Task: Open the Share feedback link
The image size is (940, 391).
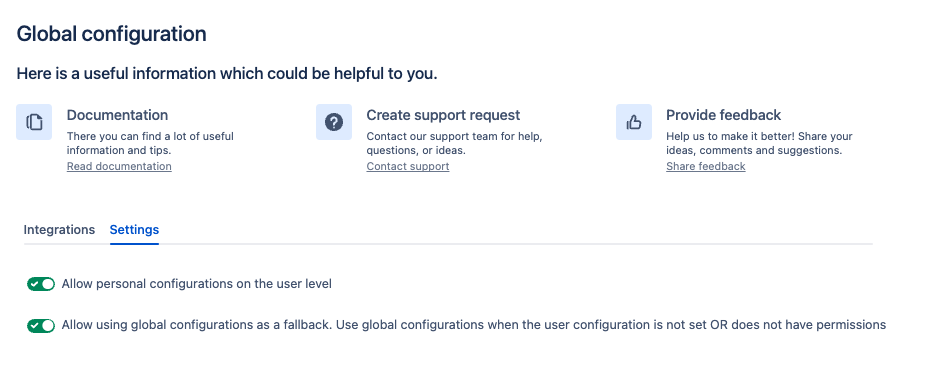Action: click(x=706, y=166)
